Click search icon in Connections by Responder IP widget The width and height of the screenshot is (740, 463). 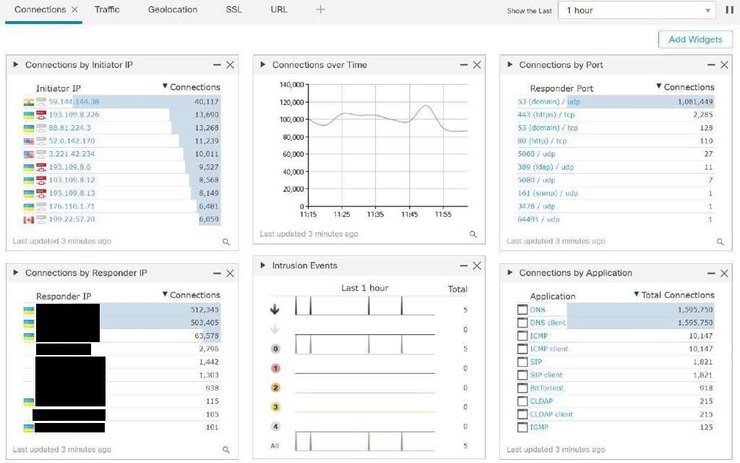coord(226,450)
